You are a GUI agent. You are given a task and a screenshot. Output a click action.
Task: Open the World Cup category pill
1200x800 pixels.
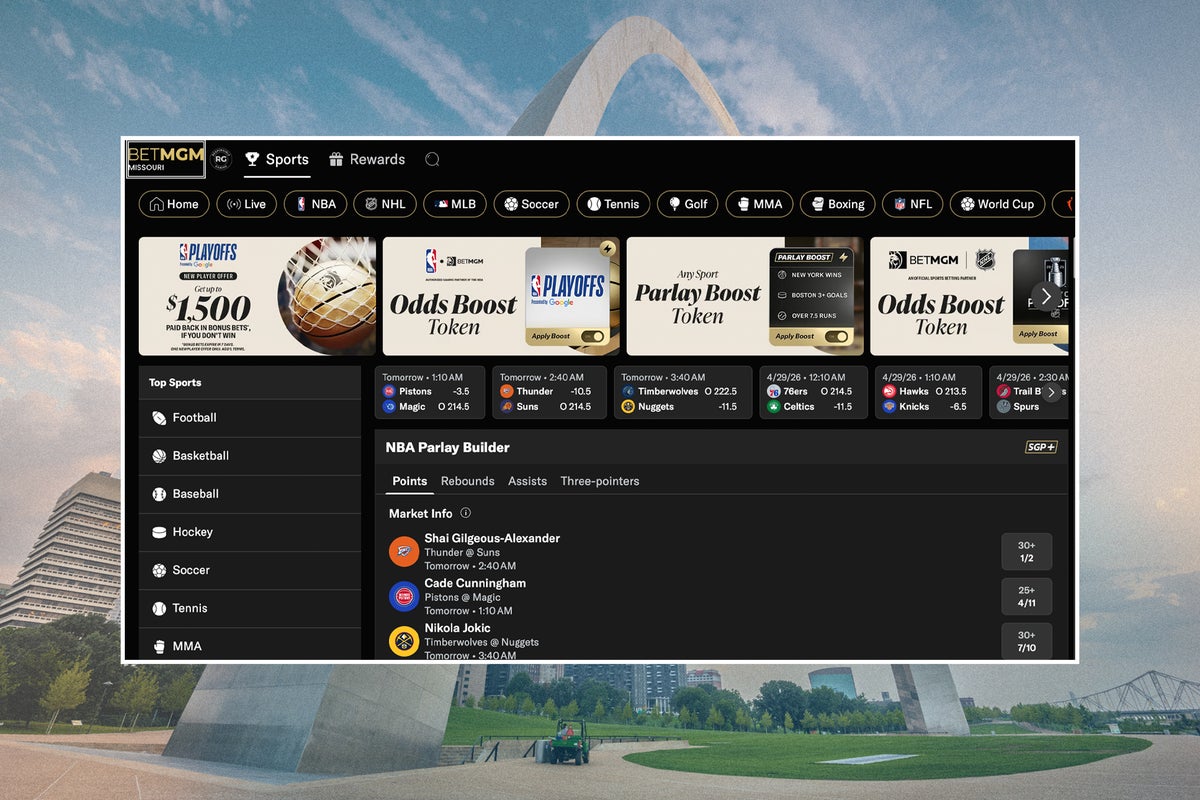pyautogui.click(x=997, y=204)
